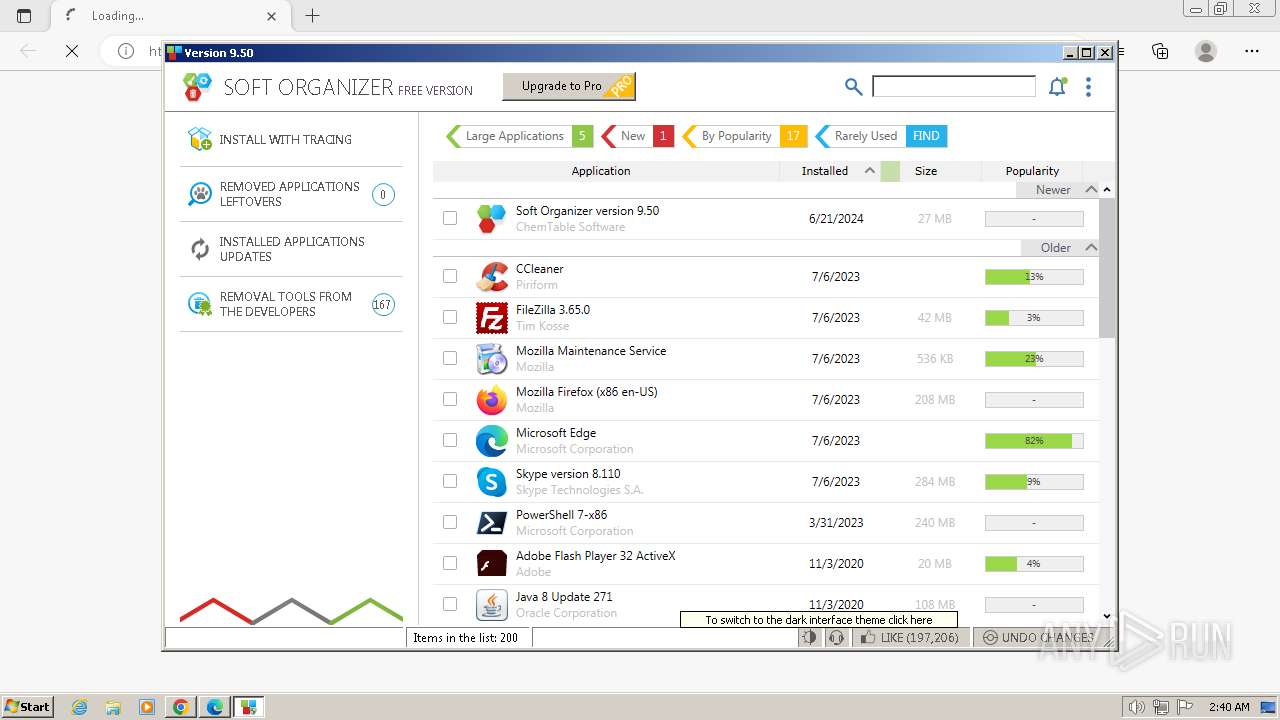Open File Explorer from the taskbar
The width and height of the screenshot is (1280, 720).
[113, 707]
